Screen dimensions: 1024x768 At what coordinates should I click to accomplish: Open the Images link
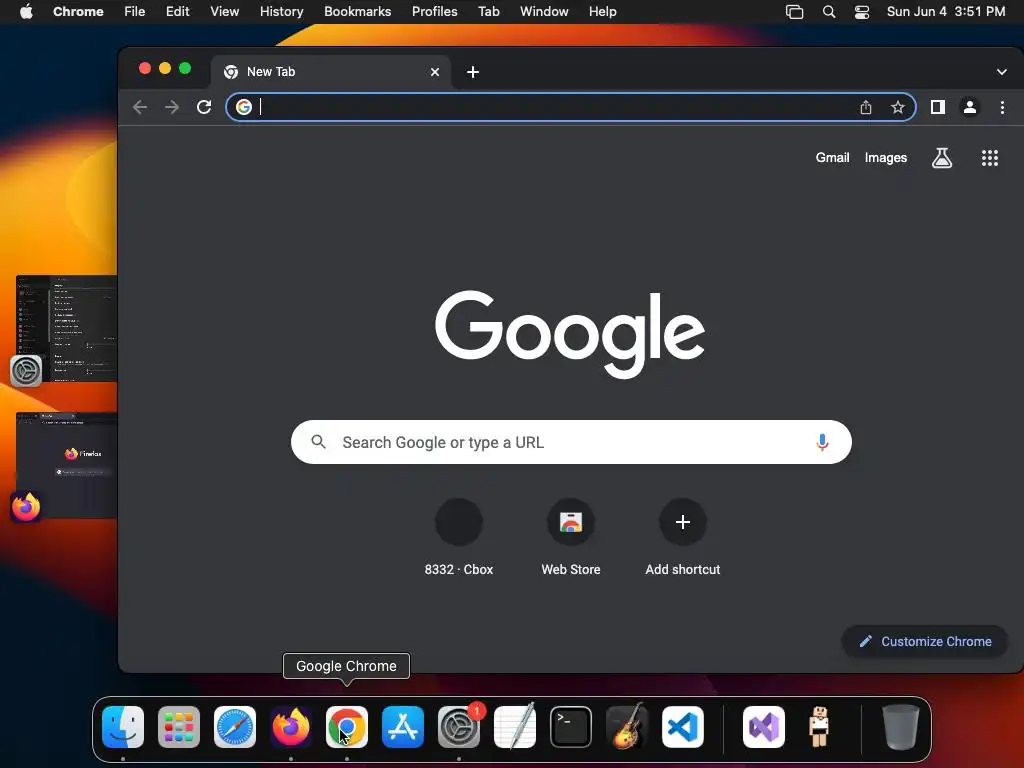[x=886, y=157]
